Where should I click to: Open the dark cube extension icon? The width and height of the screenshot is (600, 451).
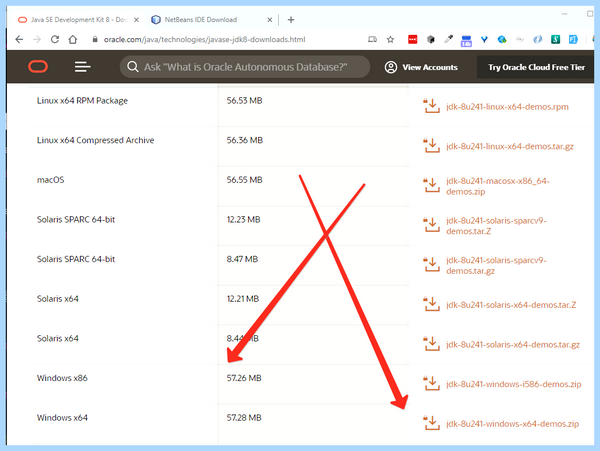coord(430,39)
